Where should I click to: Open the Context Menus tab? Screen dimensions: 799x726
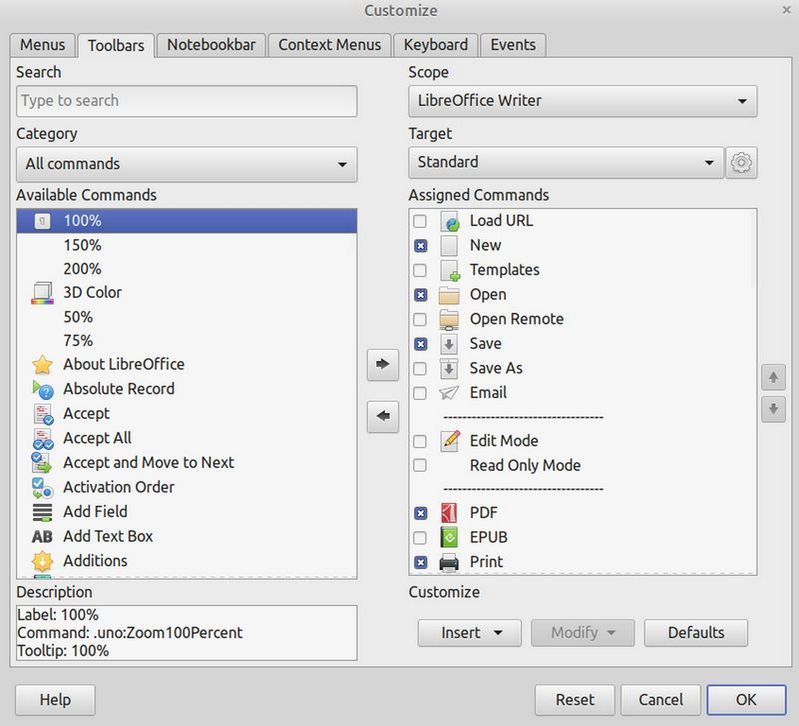pos(329,45)
